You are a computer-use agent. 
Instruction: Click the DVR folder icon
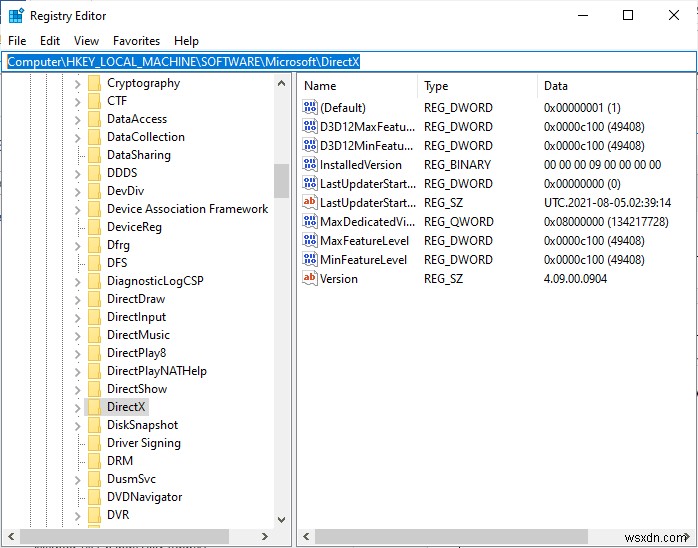(x=94, y=515)
